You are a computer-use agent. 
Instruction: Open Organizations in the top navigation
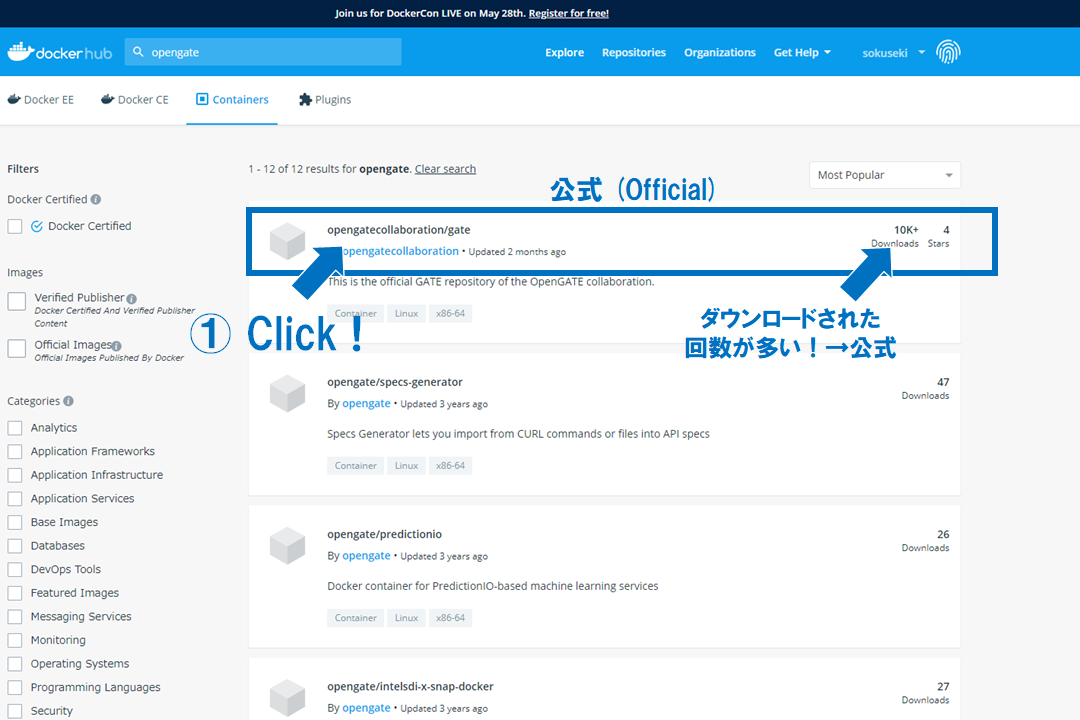coord(720,52)
